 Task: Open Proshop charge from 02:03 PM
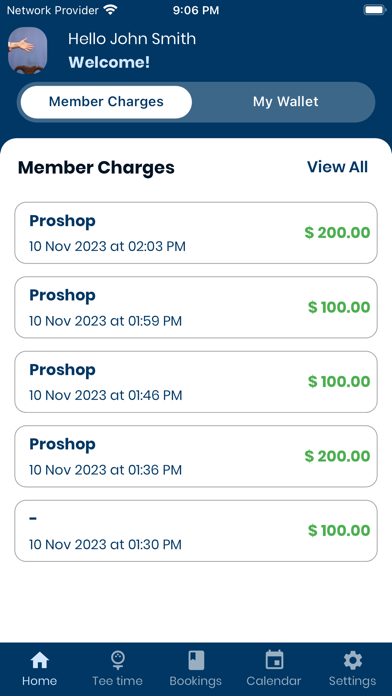tap(196, 233)
